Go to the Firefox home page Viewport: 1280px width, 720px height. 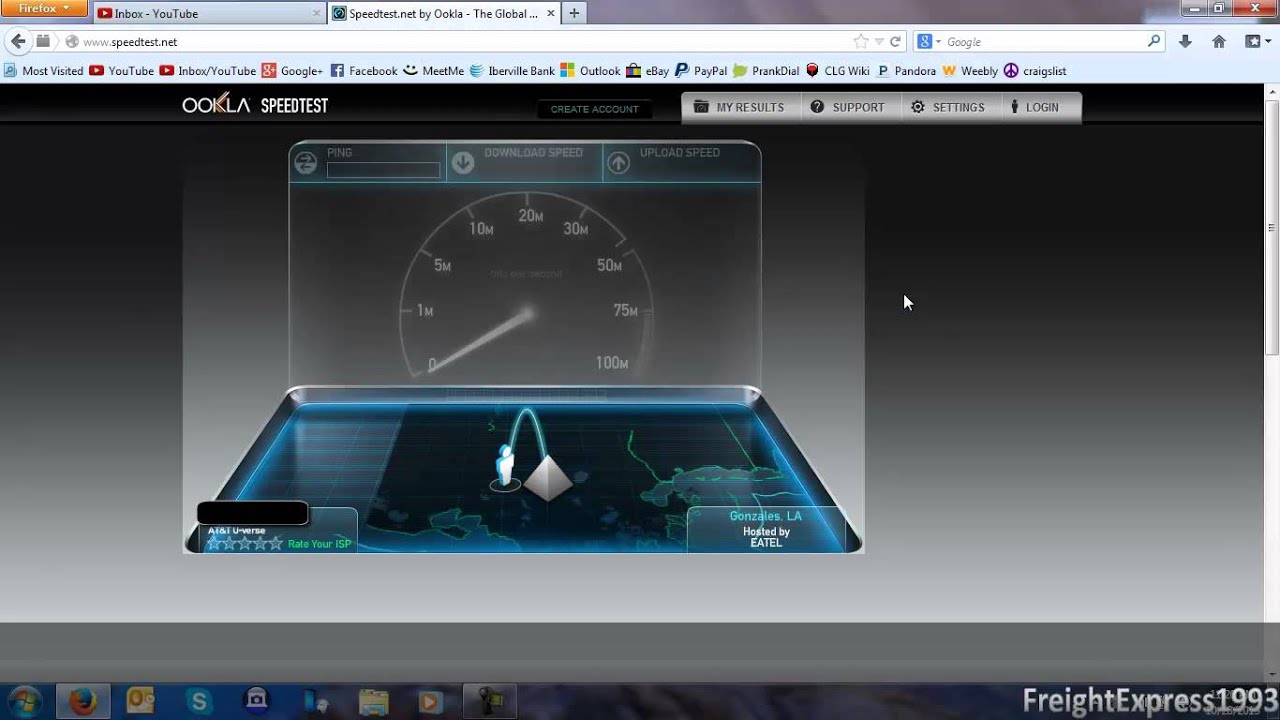[1219, 42]
